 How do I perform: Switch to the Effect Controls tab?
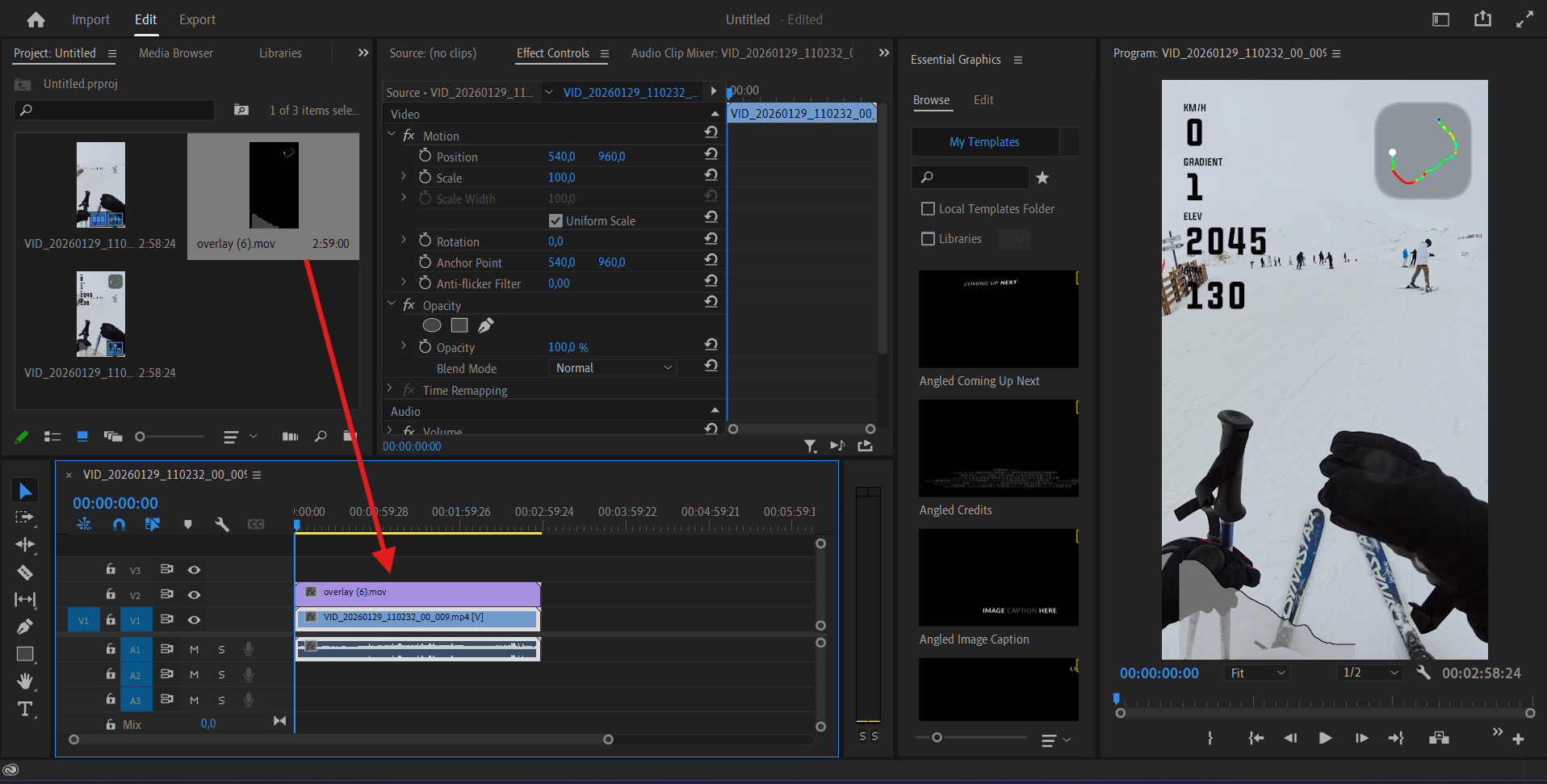552,53
